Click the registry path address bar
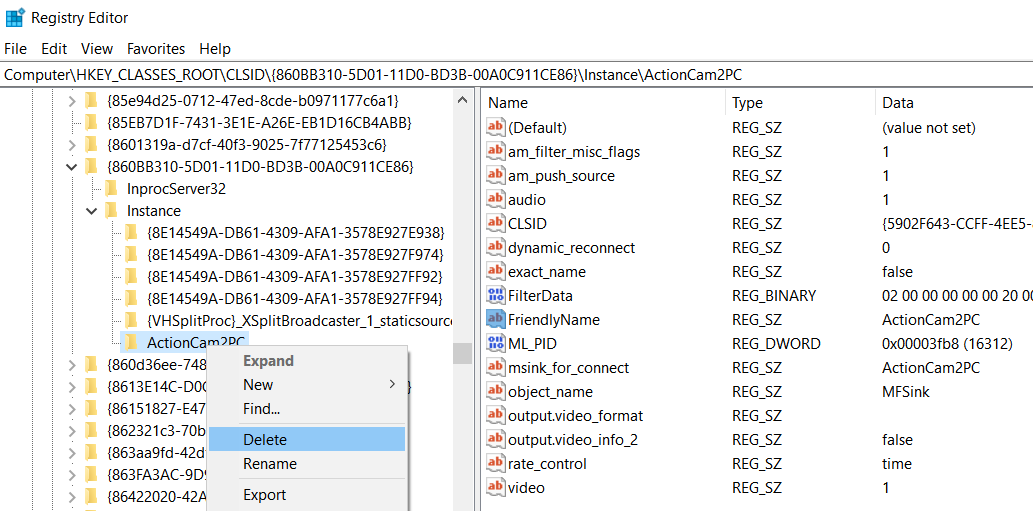The height and width of the screenshot is (511, 1033). click(516, 74)
